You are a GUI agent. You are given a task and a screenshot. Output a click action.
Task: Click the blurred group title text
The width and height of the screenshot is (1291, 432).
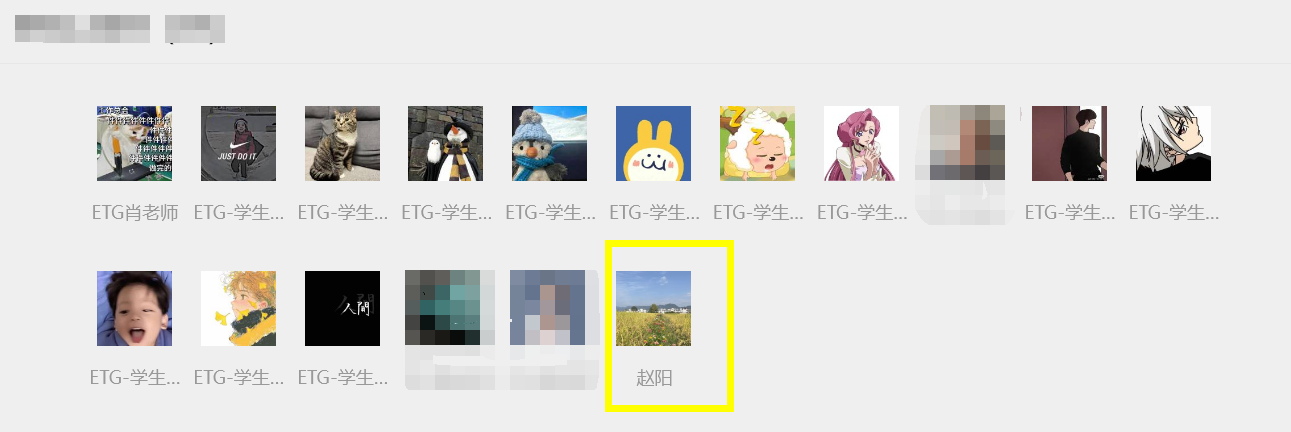pyautogui.click(x=120, y=28)
